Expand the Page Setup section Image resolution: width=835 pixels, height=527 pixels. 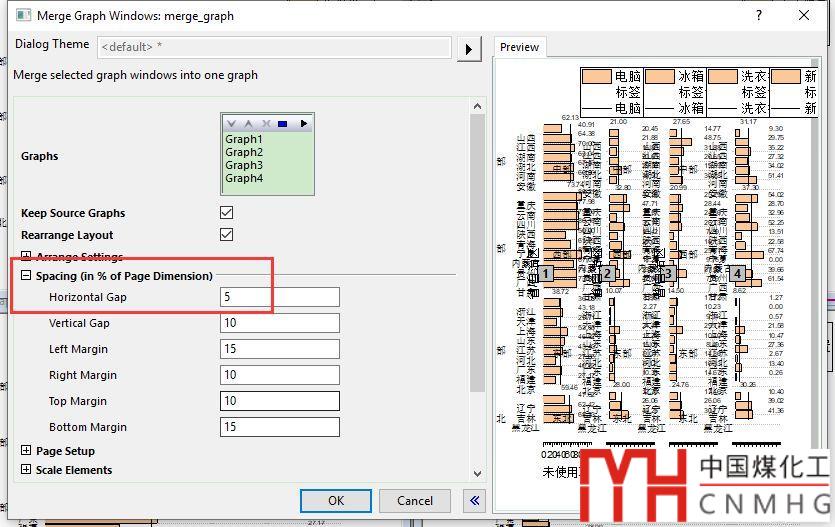pos(26,451)
